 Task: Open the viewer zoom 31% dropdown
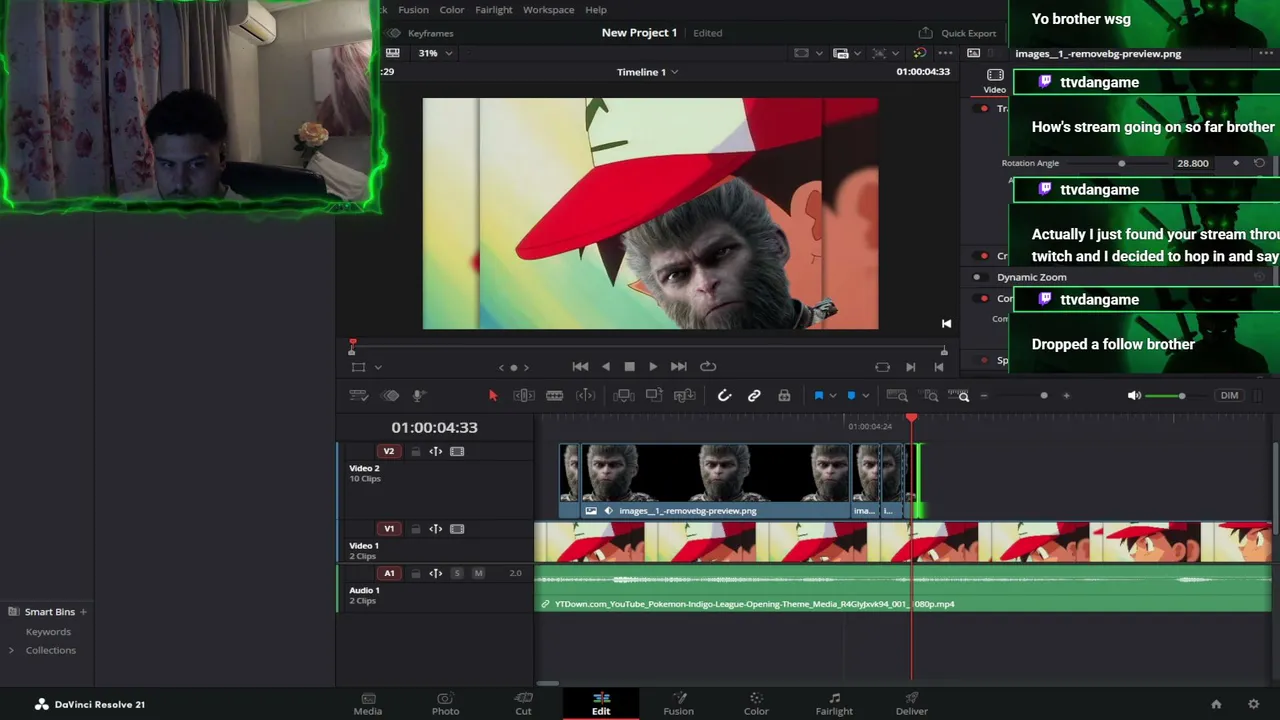click(435, 53)
